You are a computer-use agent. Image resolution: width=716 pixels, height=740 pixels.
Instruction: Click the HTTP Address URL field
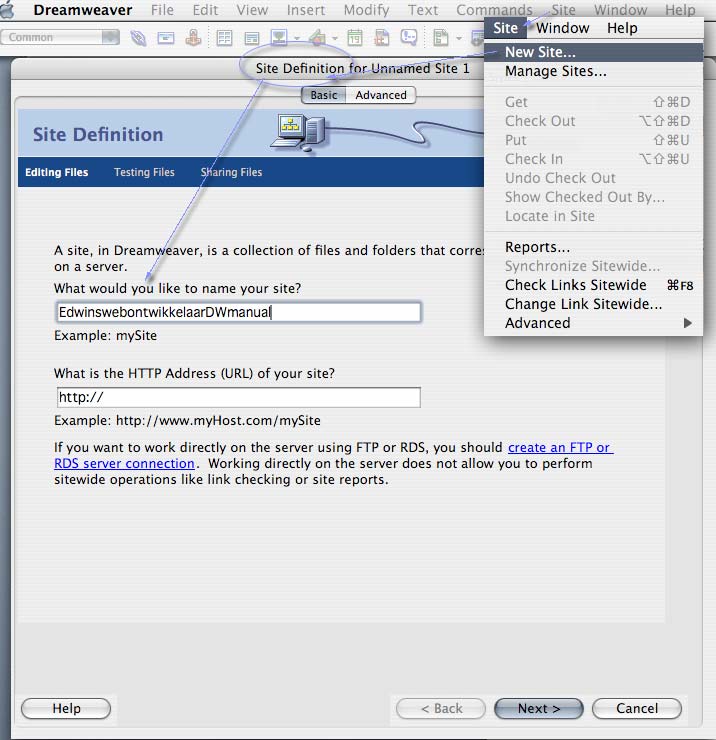239,397
